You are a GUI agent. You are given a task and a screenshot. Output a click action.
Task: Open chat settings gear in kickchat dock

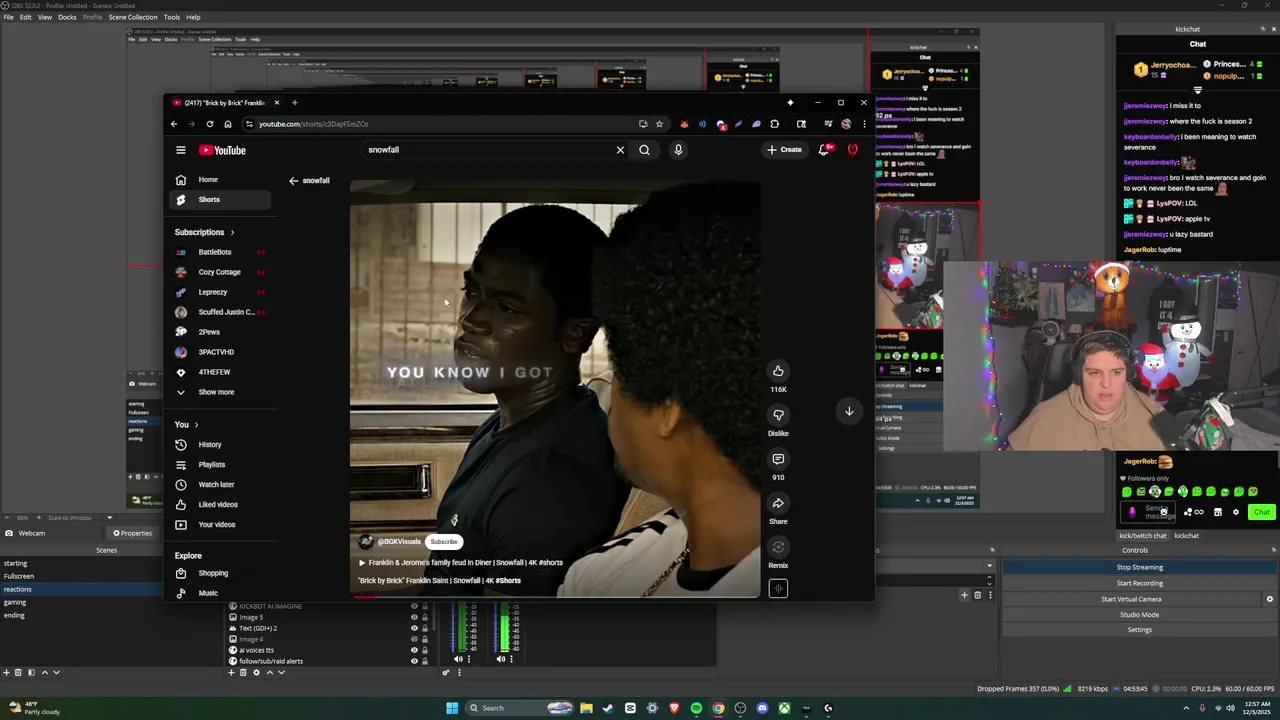[1236, 512]
